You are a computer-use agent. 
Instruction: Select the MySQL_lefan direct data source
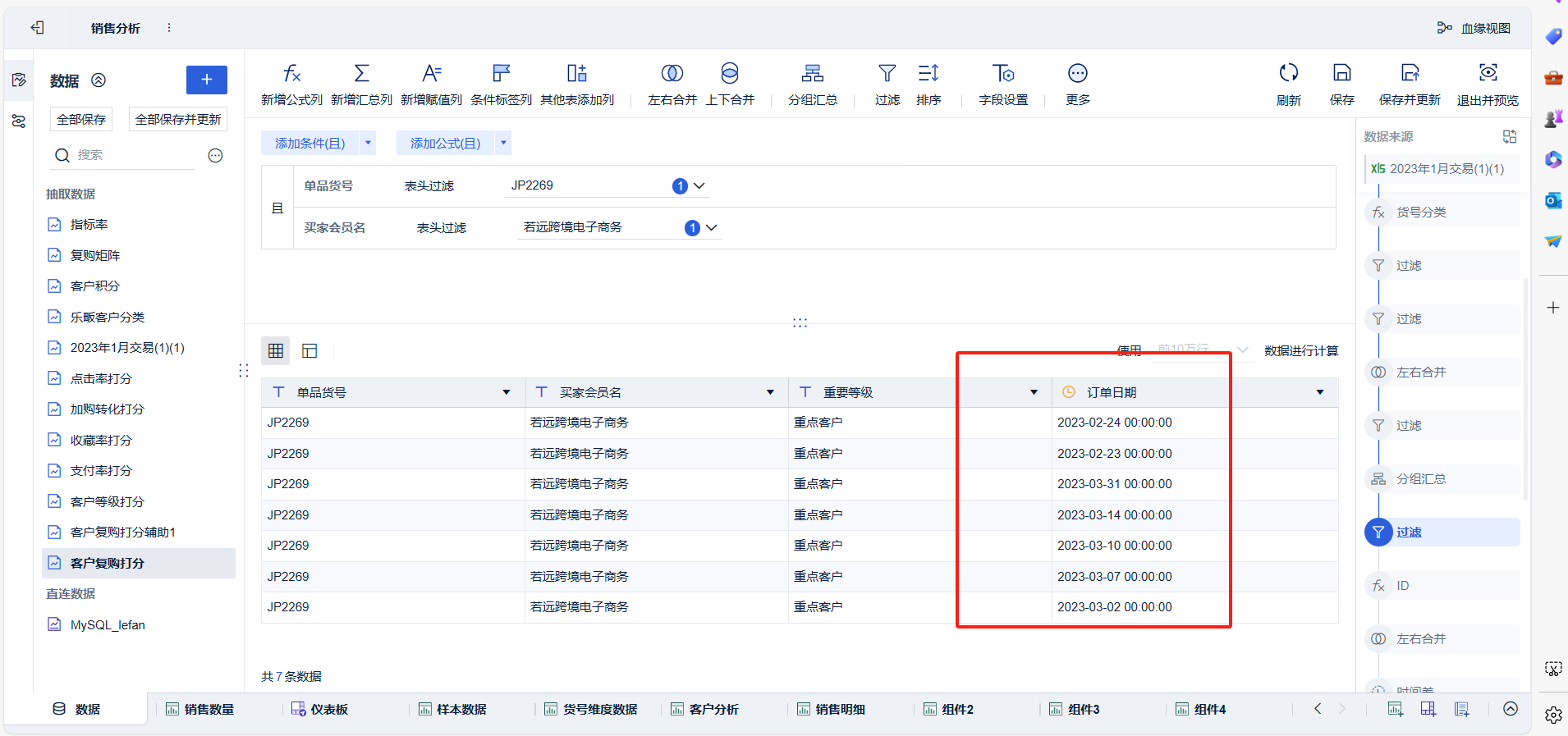[139, 624]
